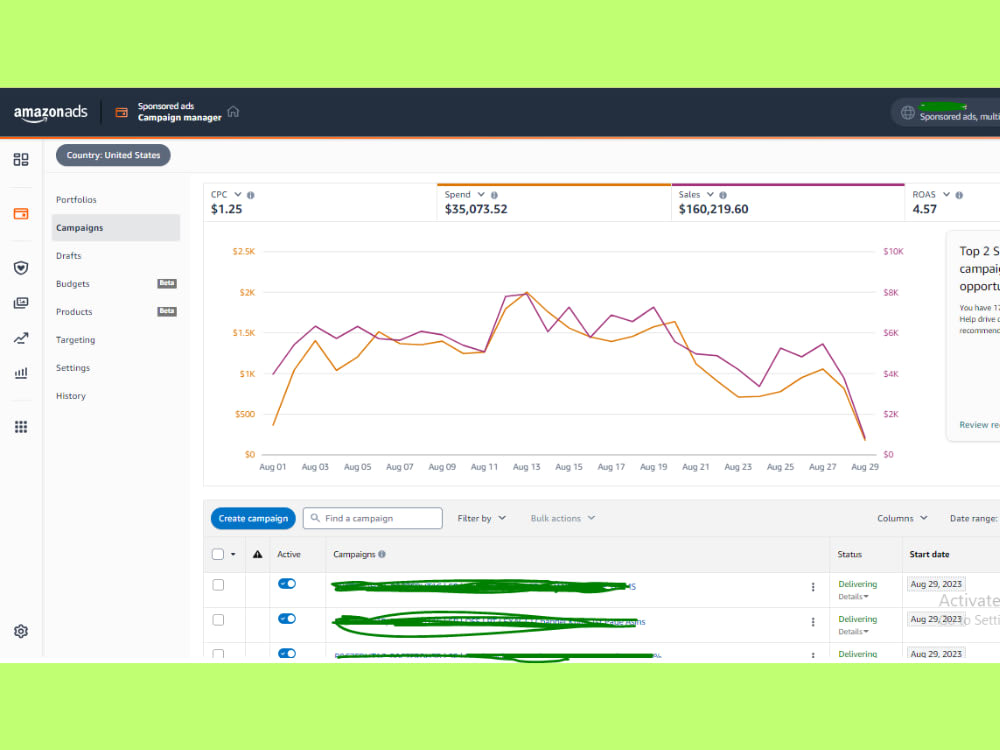Toggle the Active switch for third campaign
The height and width of the screenshot is (750, 1000).
click(287, 654)
